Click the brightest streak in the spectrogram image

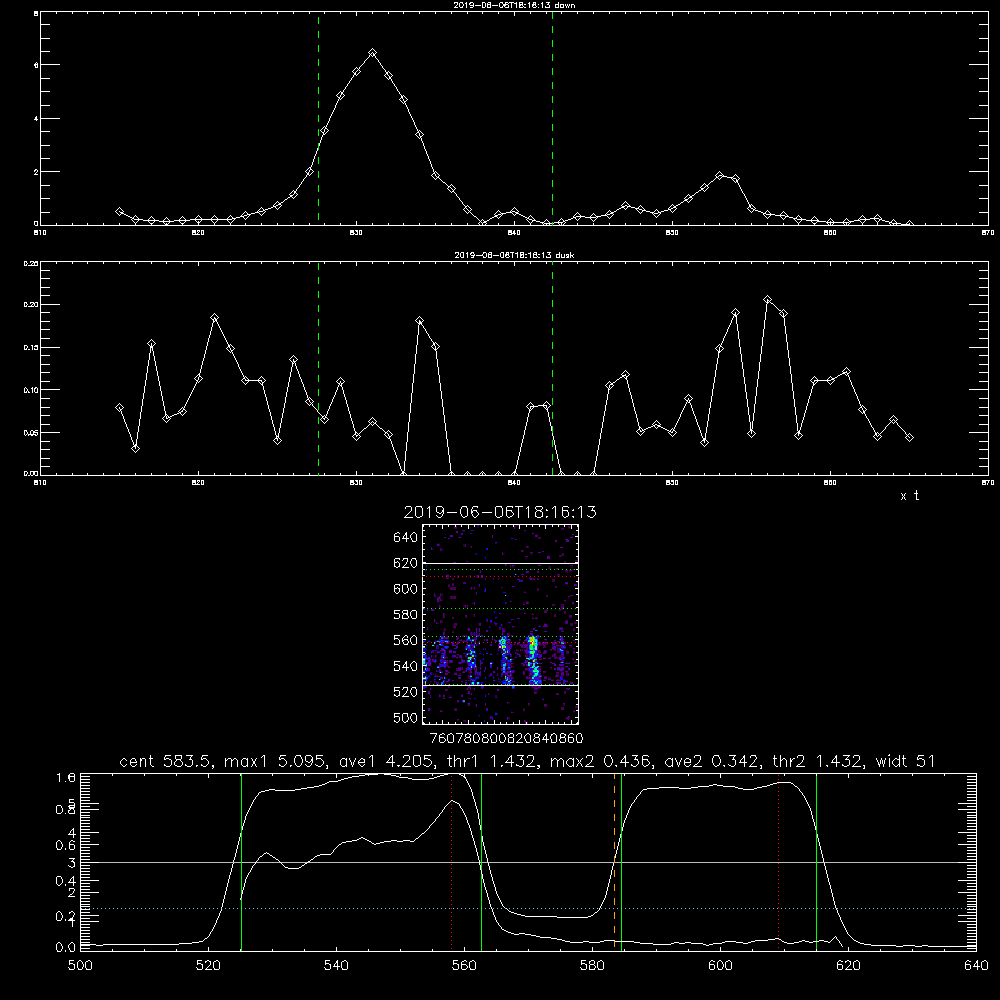[x=533, y=660]
